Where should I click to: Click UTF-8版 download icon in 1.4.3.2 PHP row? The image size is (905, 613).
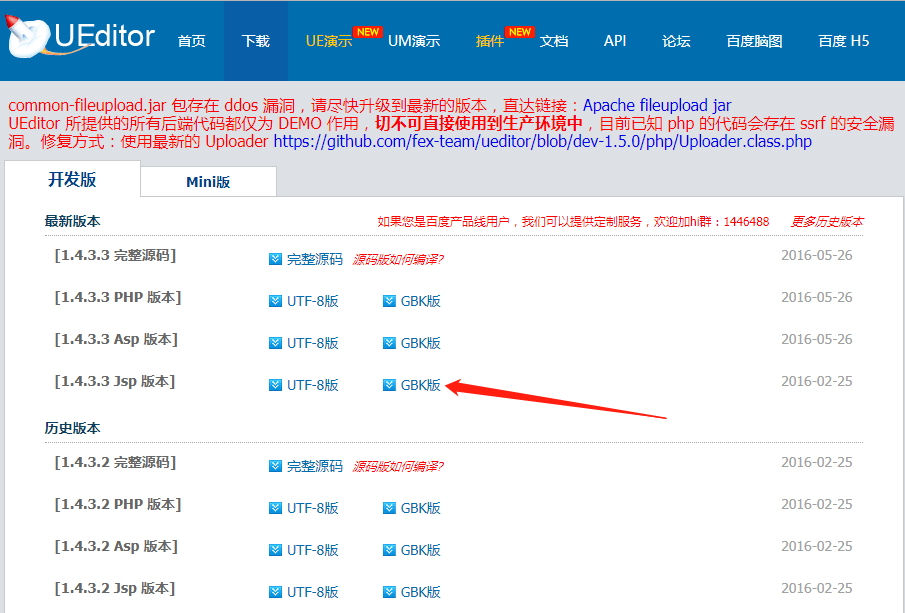(x=275, y=508)
